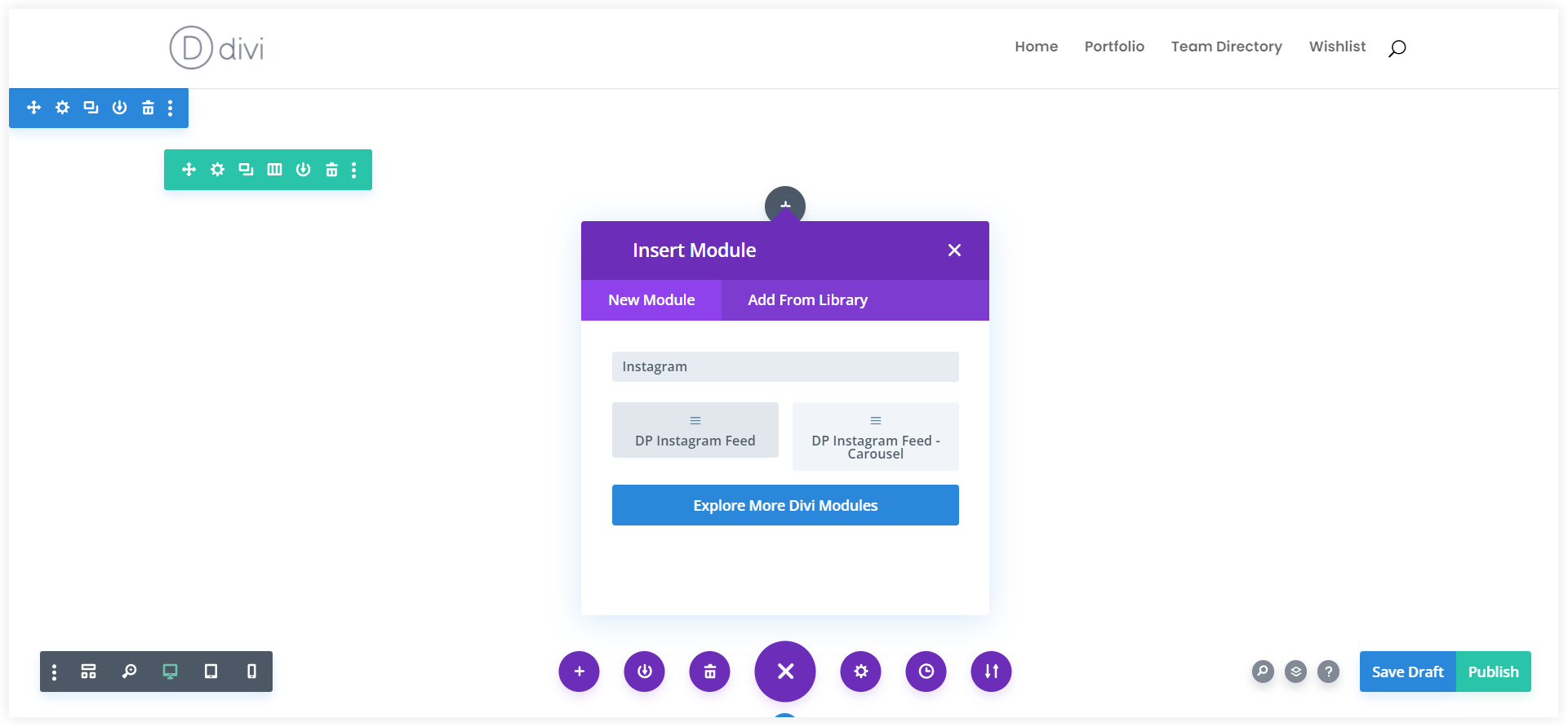The width and height of the screenshot is (1568, 727).
Task: Click purple load from library plus button
Action: point(579,672)
